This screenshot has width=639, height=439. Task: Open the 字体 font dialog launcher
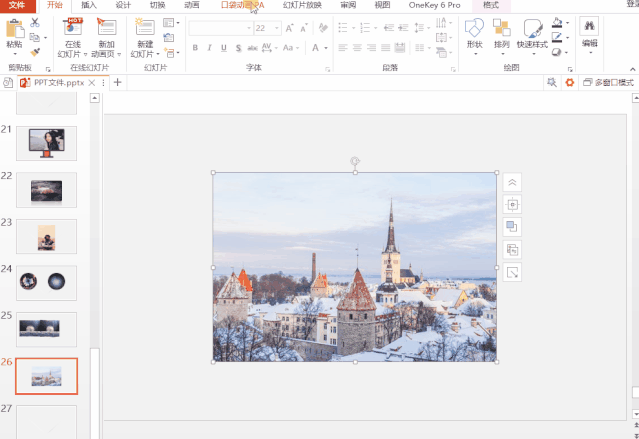pos(327,70)
